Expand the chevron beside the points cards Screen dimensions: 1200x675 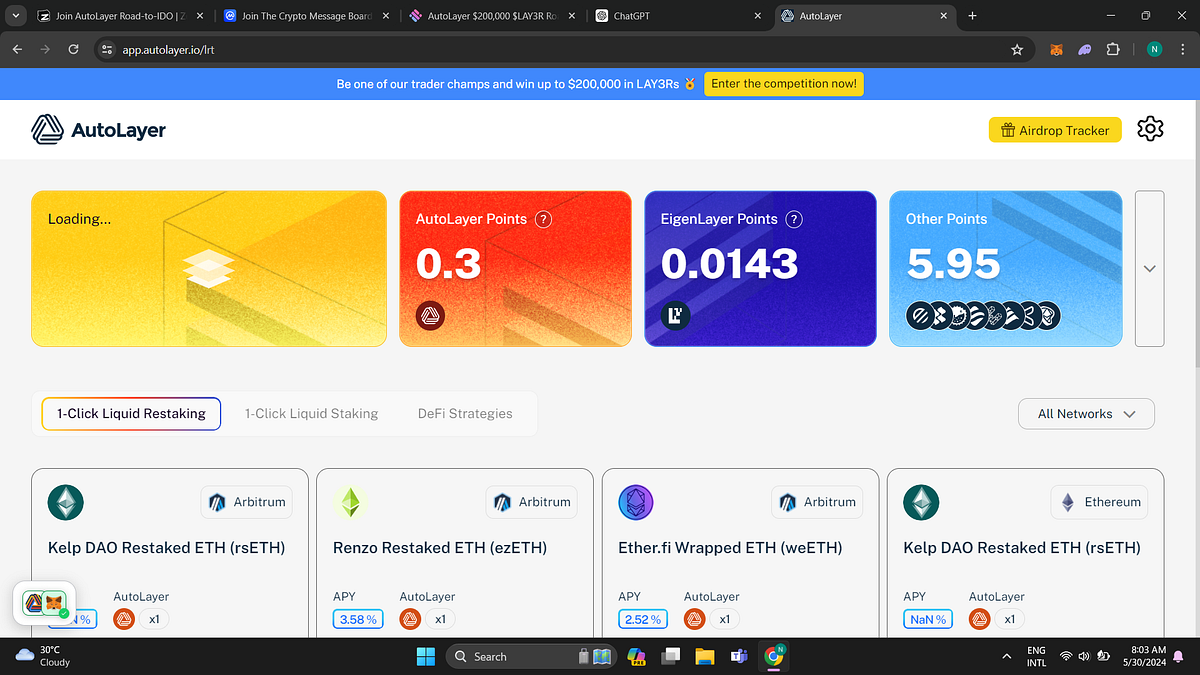[x=1149, y=268]
